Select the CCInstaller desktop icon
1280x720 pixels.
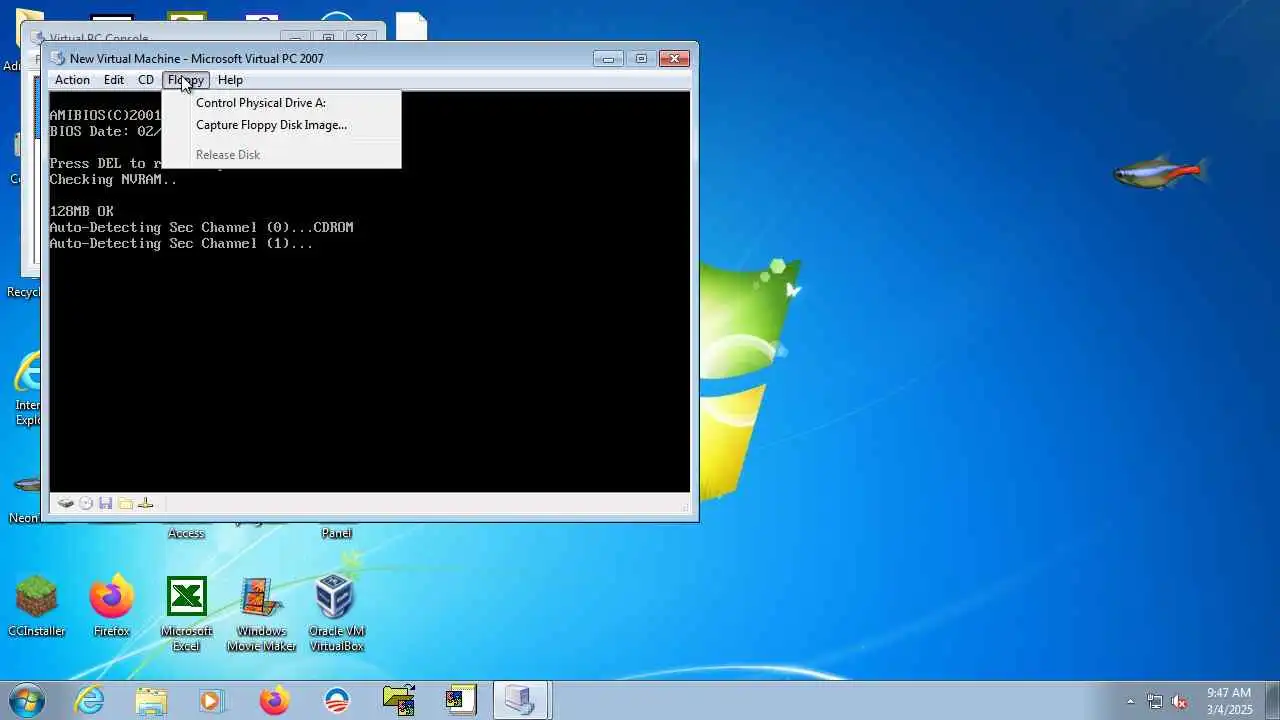click(37, 607)
